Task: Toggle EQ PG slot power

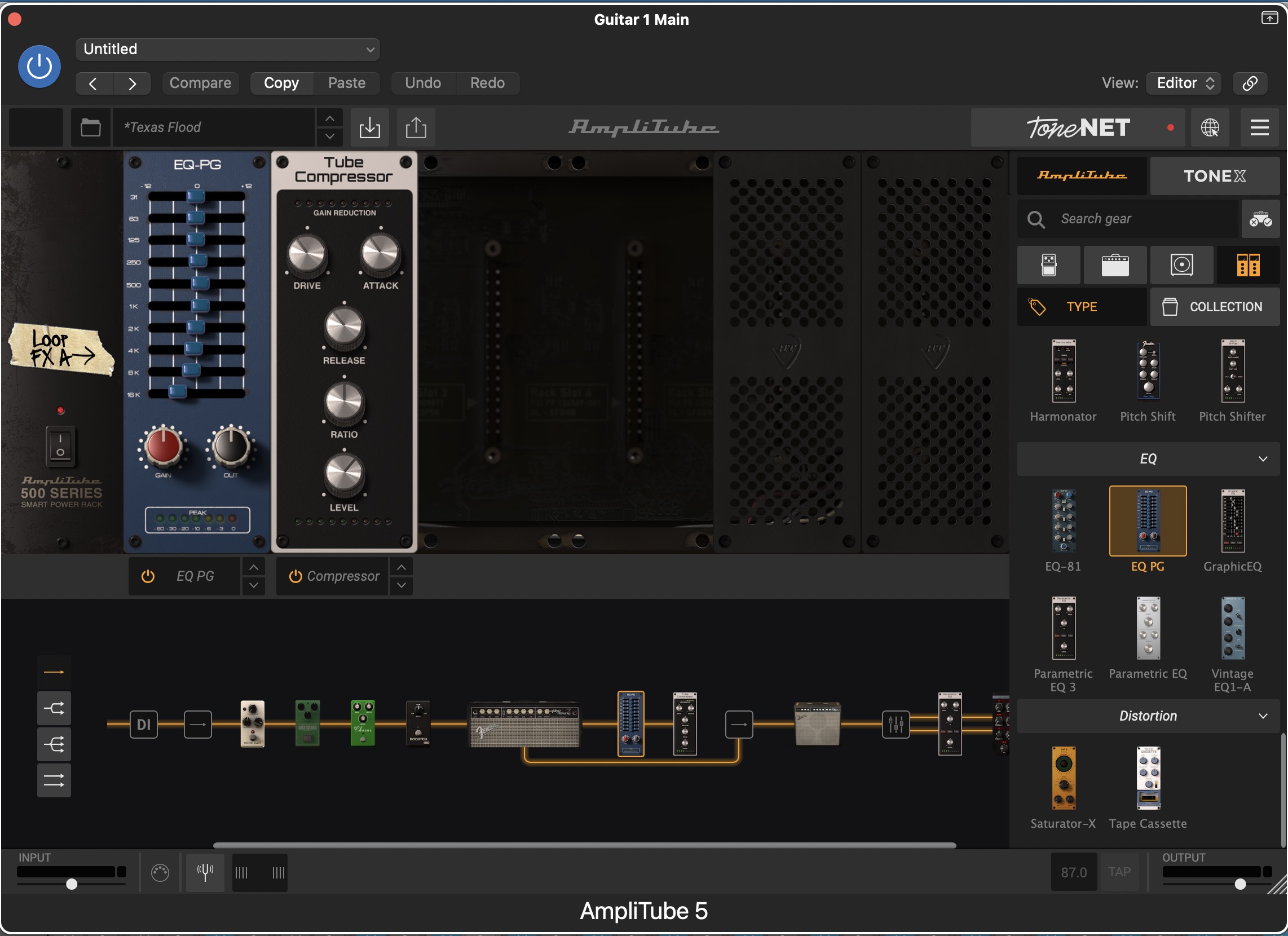Action: [148, 576]
